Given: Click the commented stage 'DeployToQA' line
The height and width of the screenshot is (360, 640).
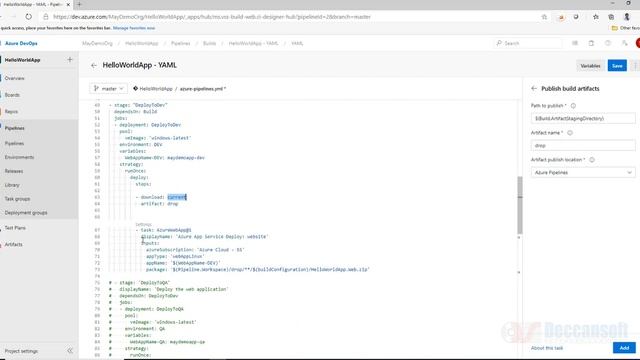Looking at the screenshot, I should 140,282.
